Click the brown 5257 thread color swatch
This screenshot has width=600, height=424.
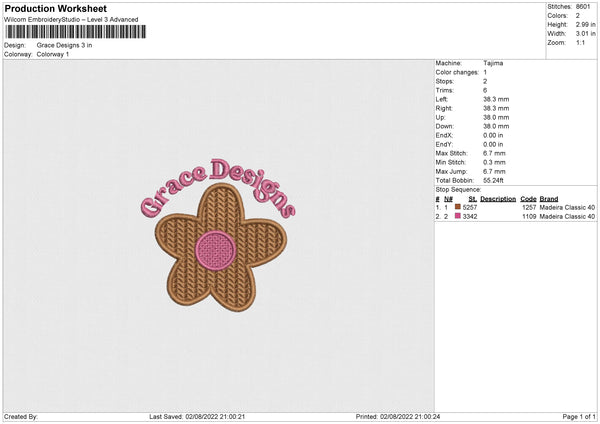point(457,207)
